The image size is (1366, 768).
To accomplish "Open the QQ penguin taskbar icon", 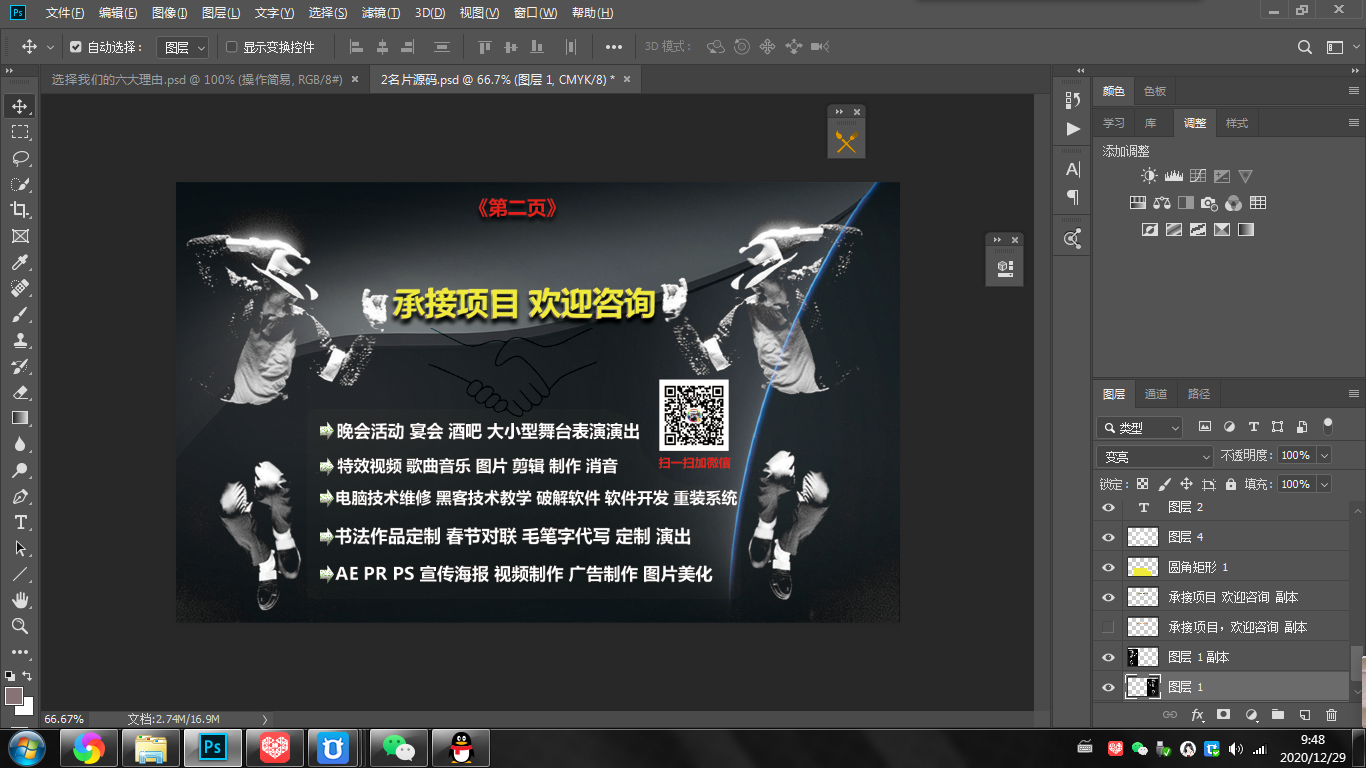I will coord(461,747).
